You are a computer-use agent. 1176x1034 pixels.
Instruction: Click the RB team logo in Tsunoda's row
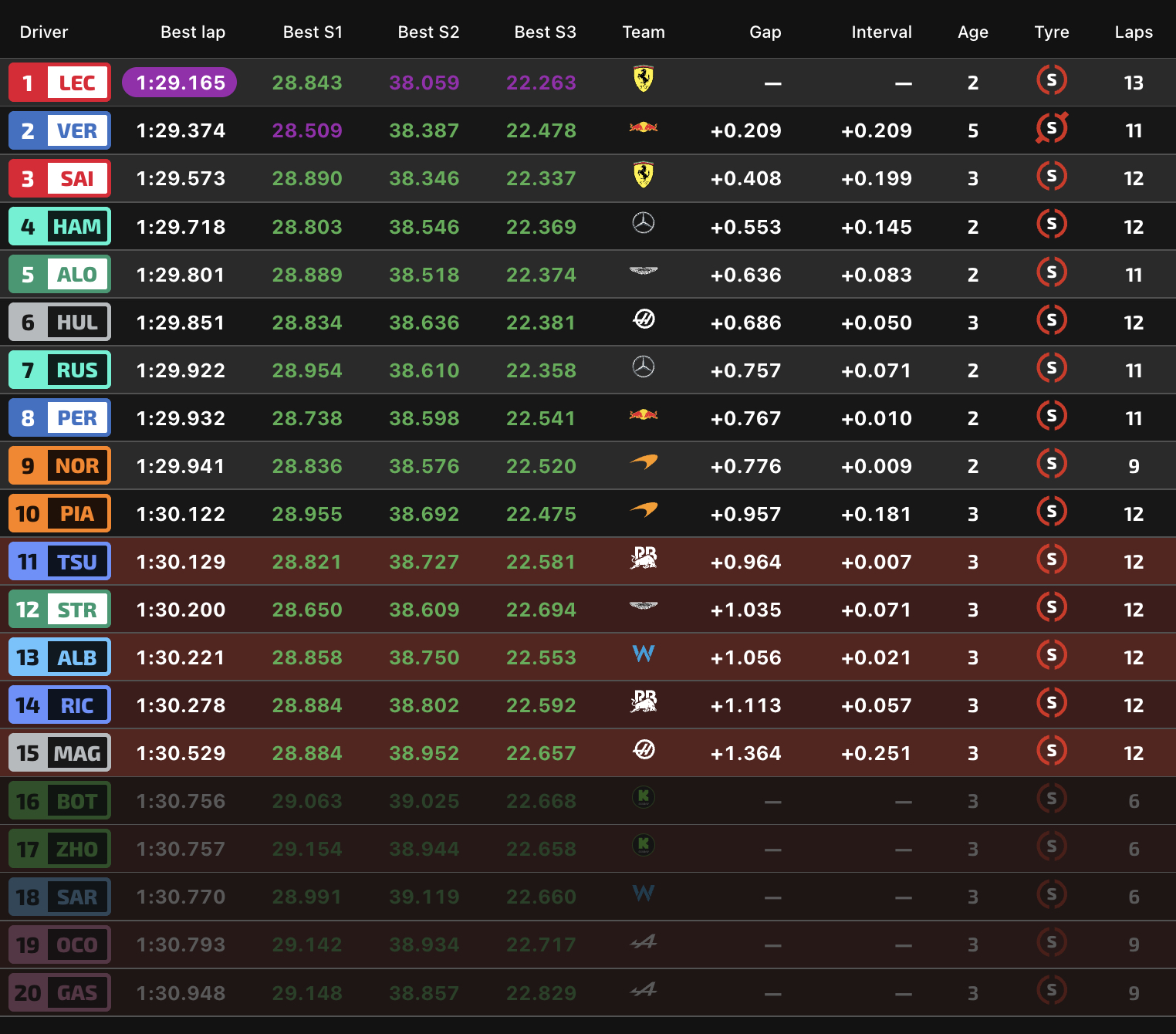pos(643,558)
